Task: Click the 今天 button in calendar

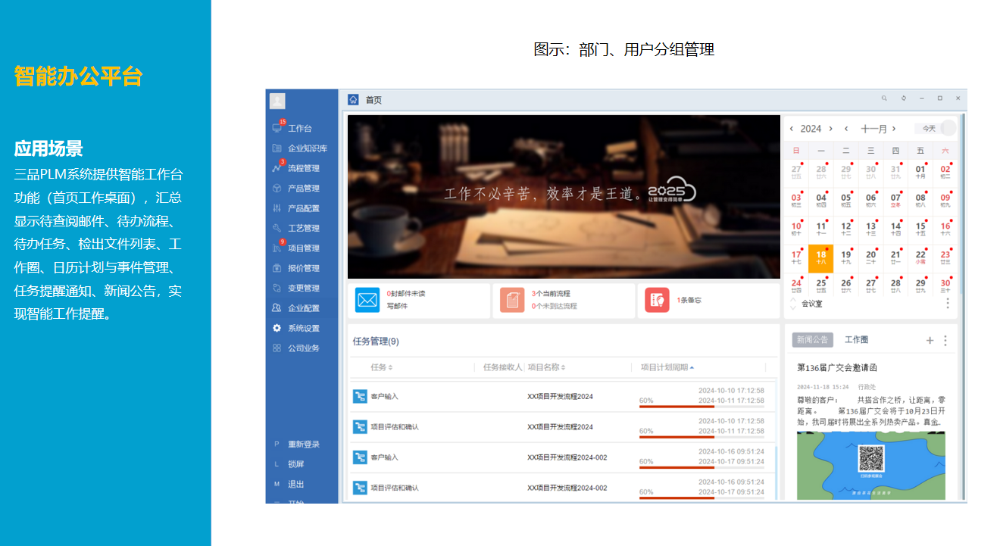Action: [929, 129]
